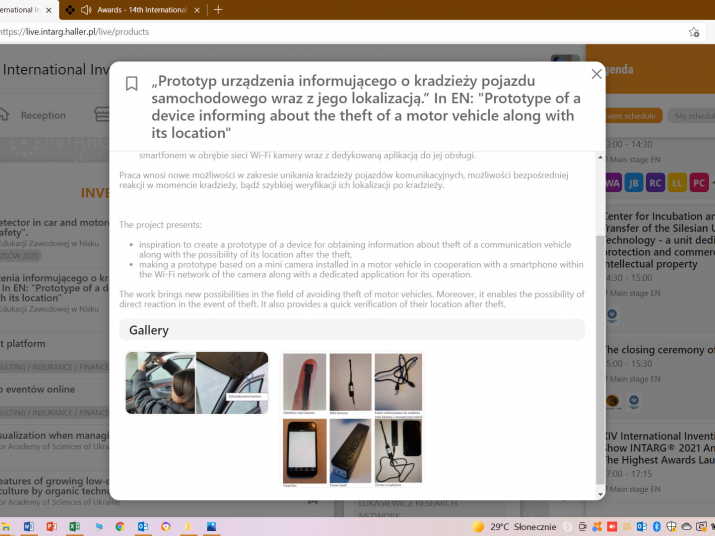Screen dimensions: 715x536
Task: Click the yellow LL speaker badge
Action: point(677,183)
